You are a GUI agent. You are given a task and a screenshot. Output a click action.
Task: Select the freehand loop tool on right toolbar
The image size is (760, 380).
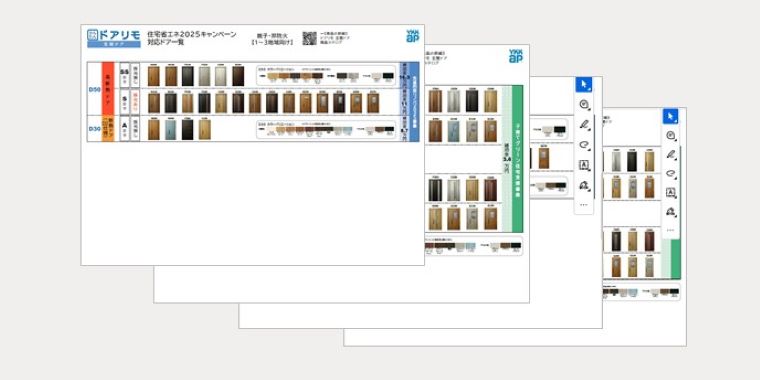coord(671,173)
